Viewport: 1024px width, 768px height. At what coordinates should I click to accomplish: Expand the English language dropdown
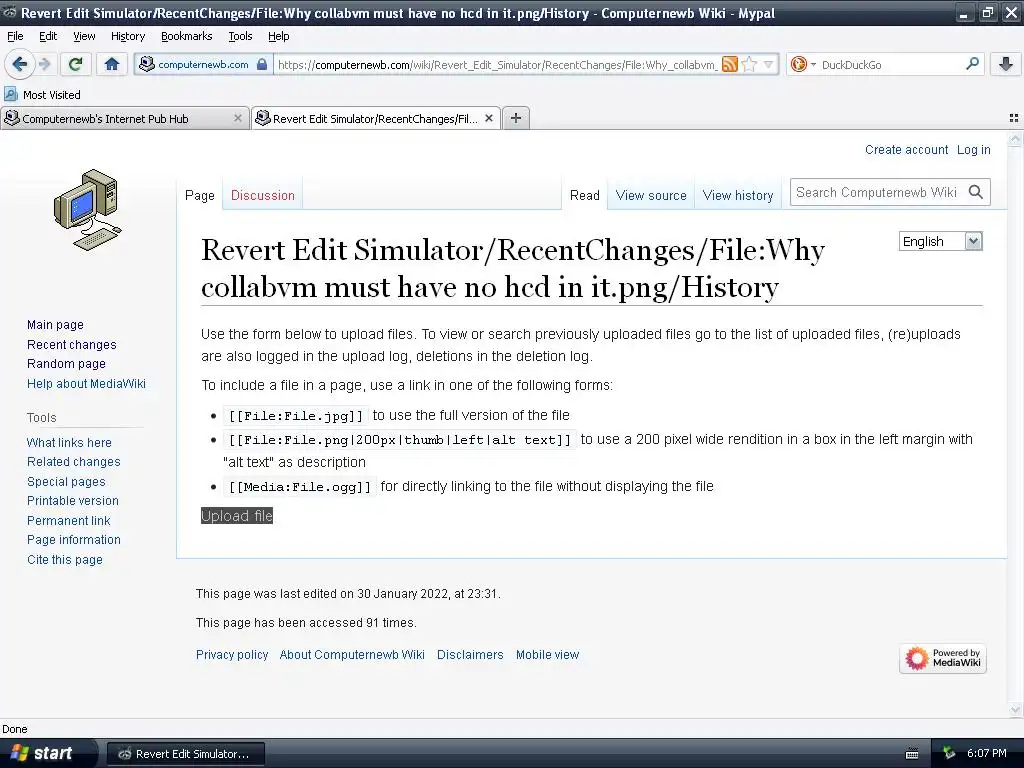[940, 241]
